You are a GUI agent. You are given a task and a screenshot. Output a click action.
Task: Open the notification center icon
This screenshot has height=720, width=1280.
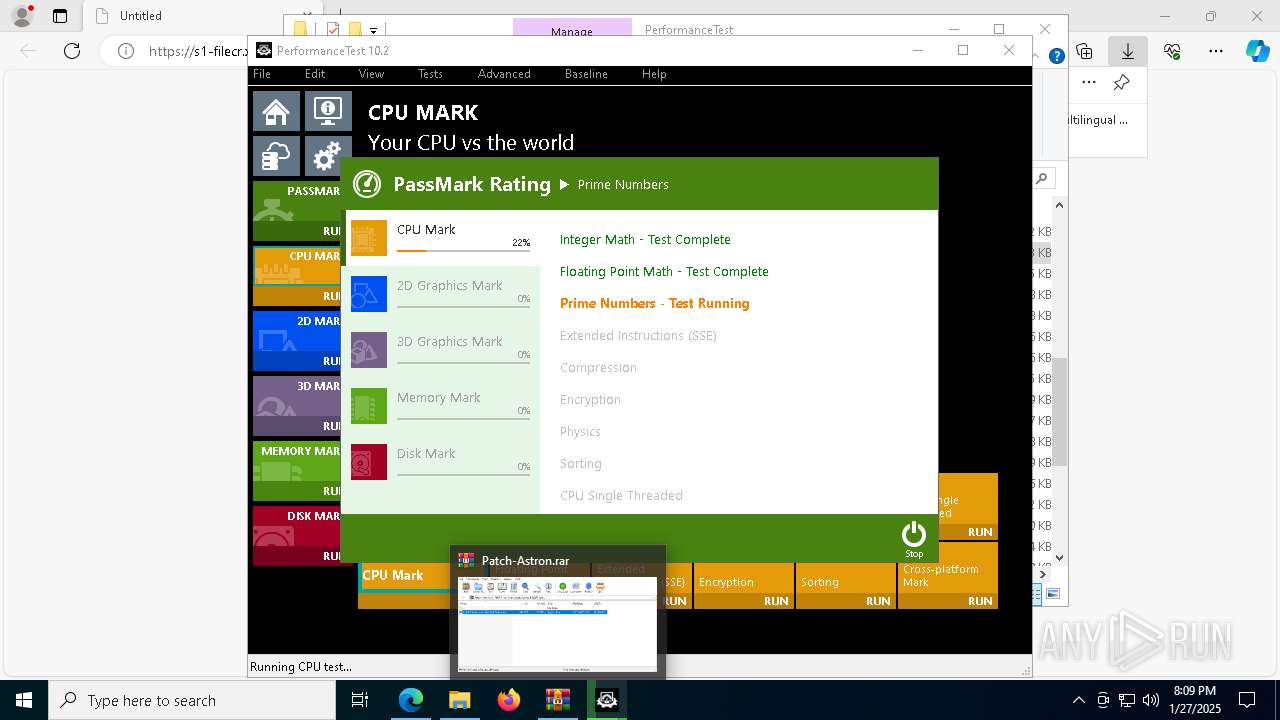(x=1247, y=700)
